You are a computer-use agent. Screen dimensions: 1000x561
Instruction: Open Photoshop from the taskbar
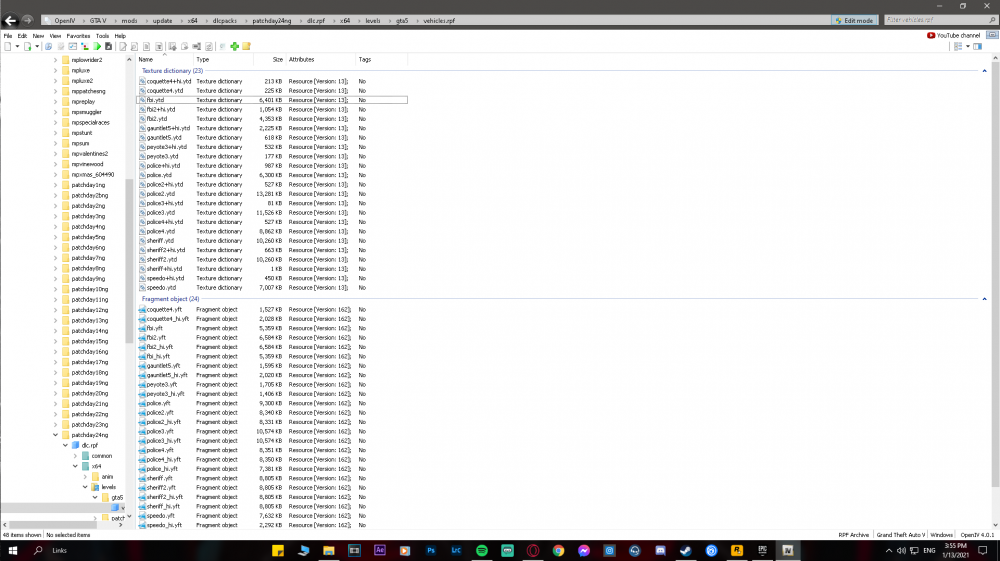click(x=430, y=550)
